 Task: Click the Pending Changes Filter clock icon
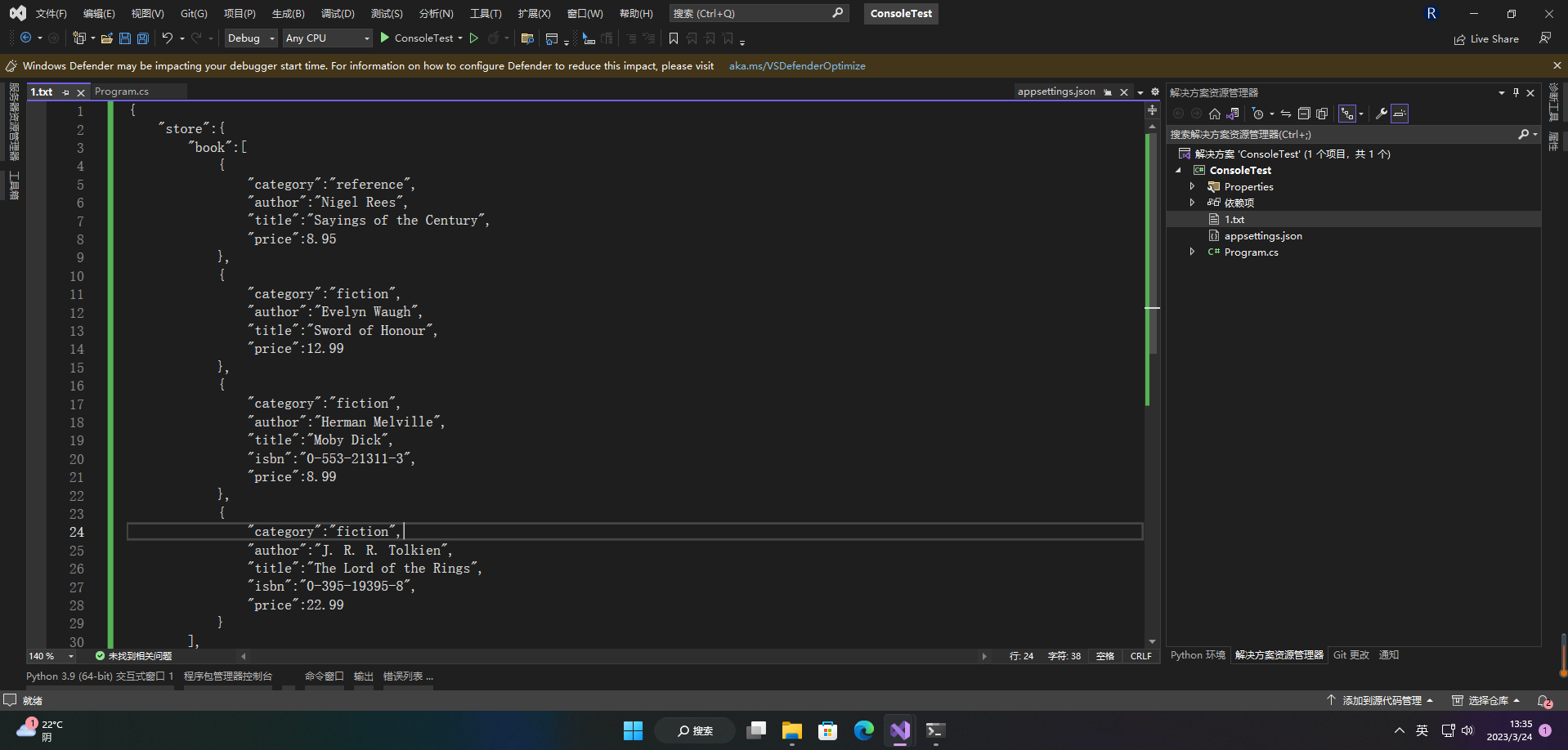tap(1258, 114)
